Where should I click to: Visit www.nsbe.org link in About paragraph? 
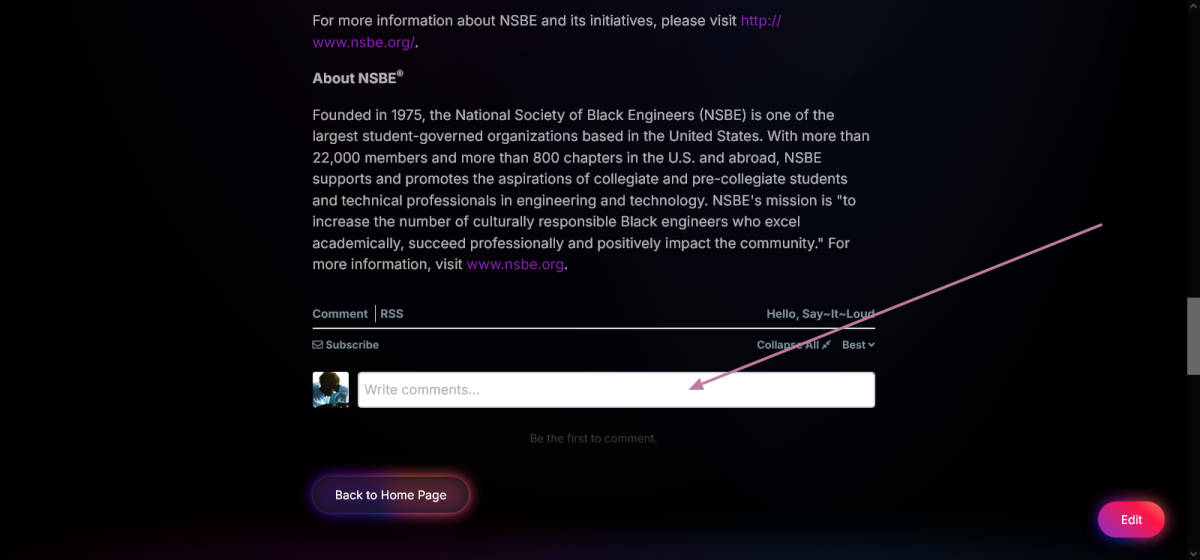tap(515, 265)
